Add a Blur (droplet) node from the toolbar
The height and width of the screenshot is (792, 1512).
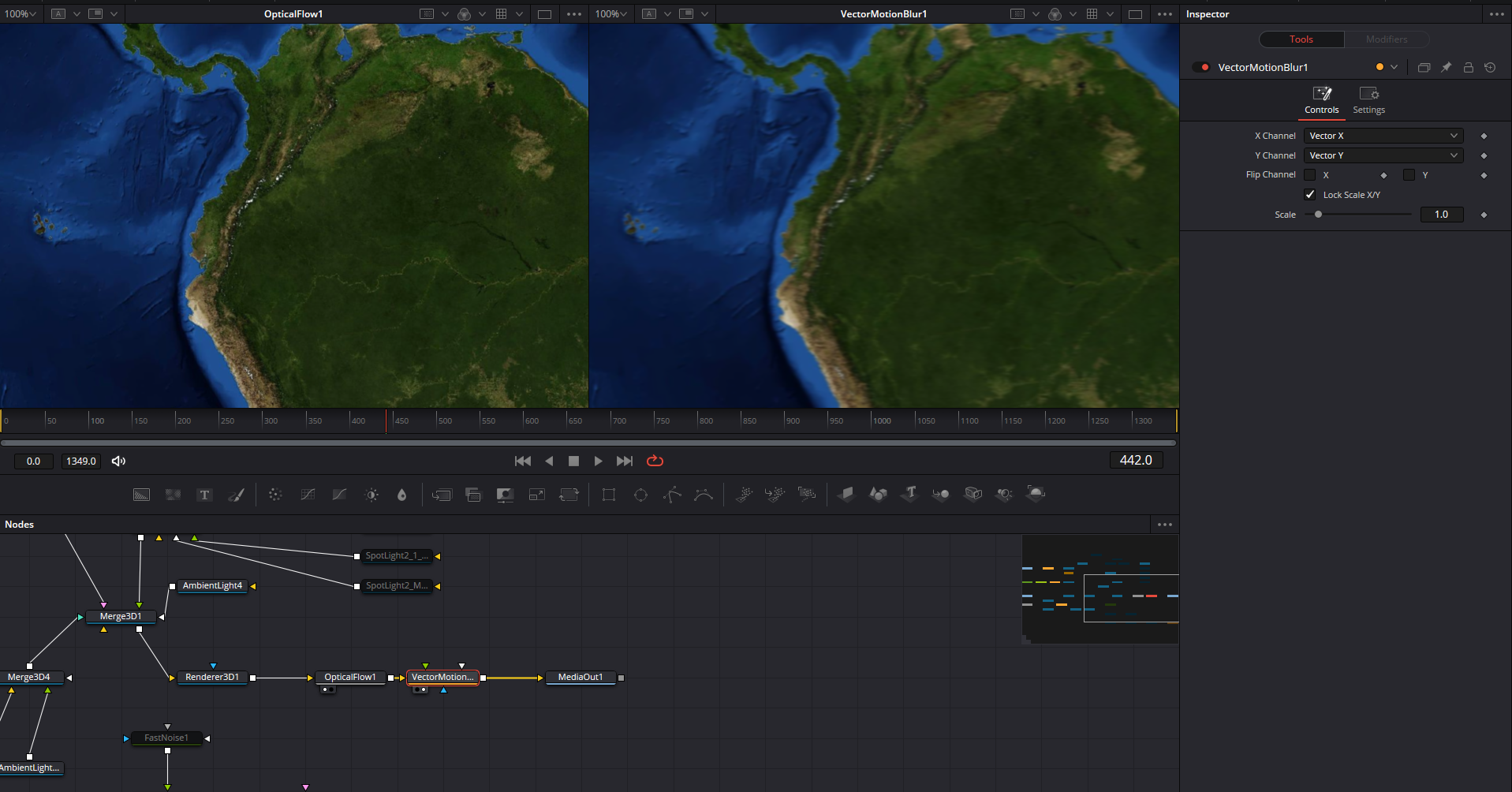(402, 495)
